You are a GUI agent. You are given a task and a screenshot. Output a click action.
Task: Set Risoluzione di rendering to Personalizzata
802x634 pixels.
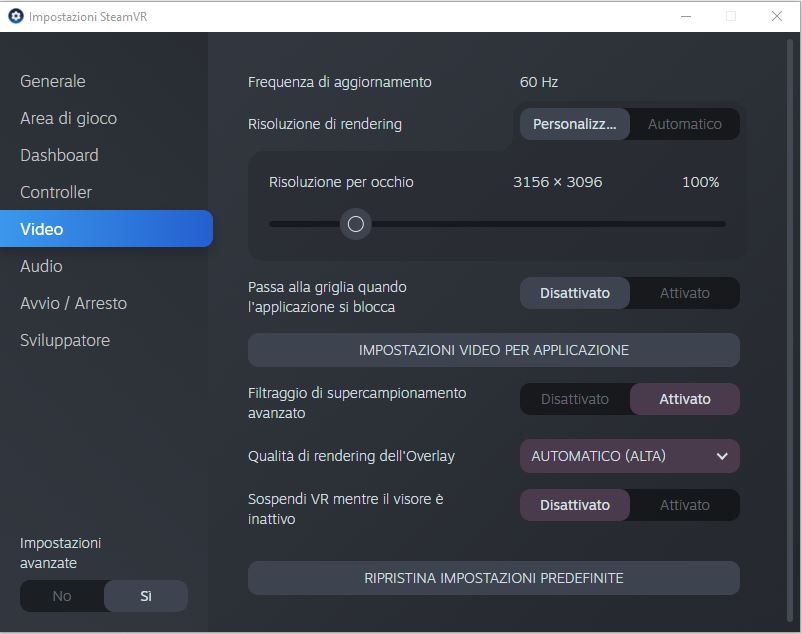(x=575, y=124)
